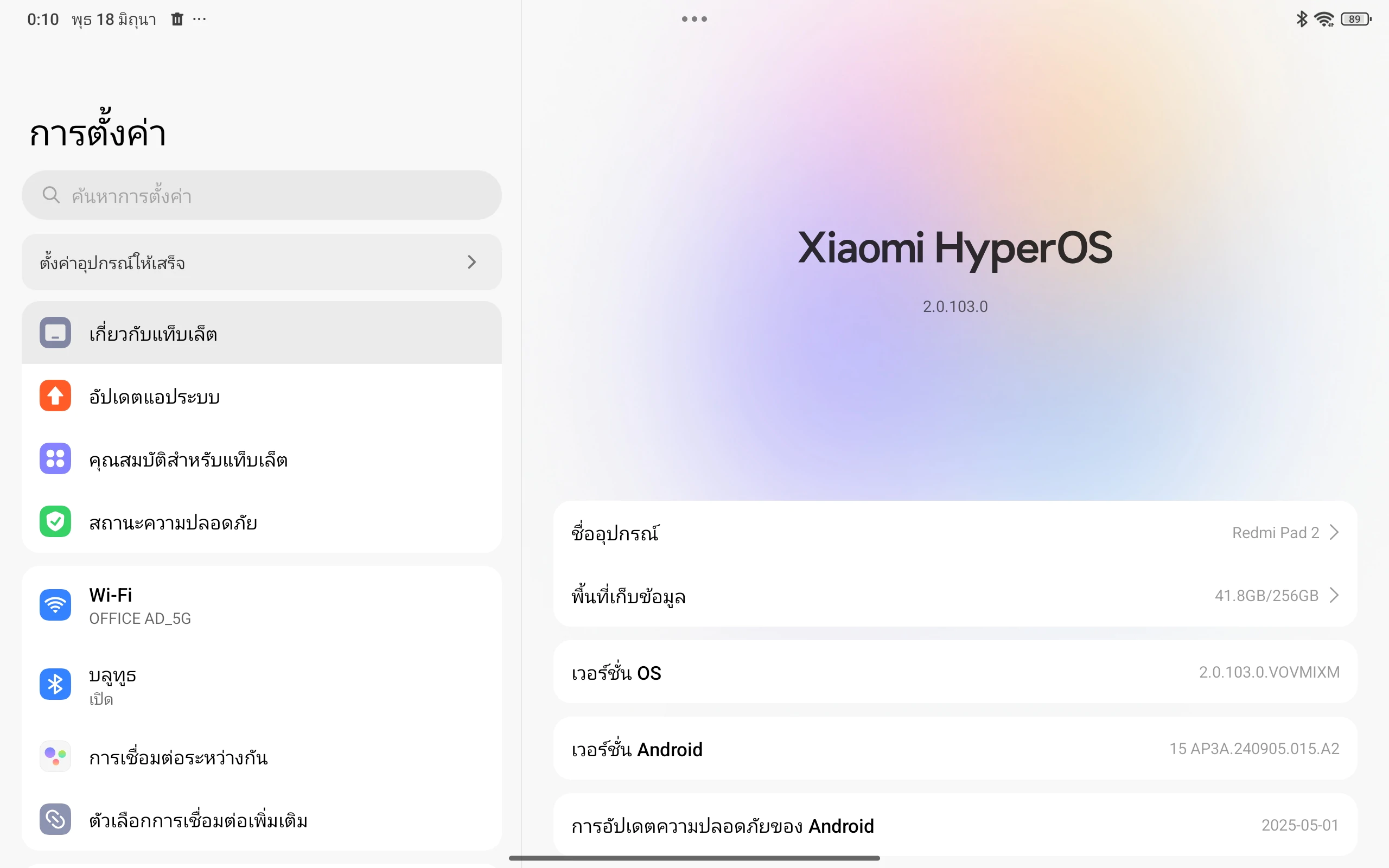Select สถานะความปลอดภัย menu item
The width and height of the screenshot is (1389, 868).
262,521
